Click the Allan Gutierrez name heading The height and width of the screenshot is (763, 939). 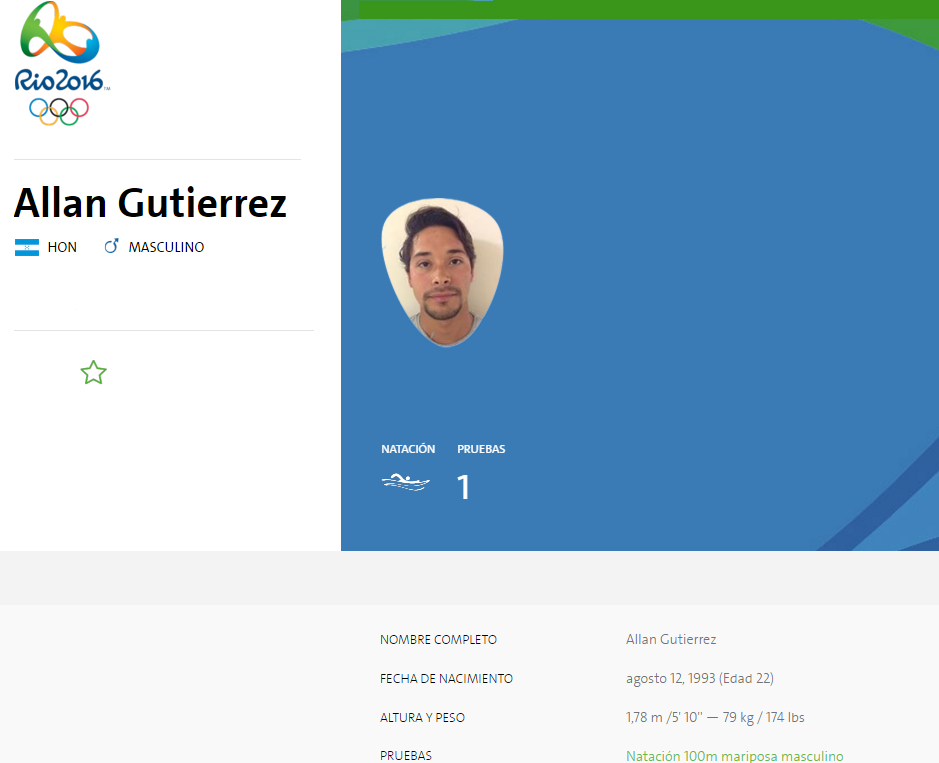(148, 203)
